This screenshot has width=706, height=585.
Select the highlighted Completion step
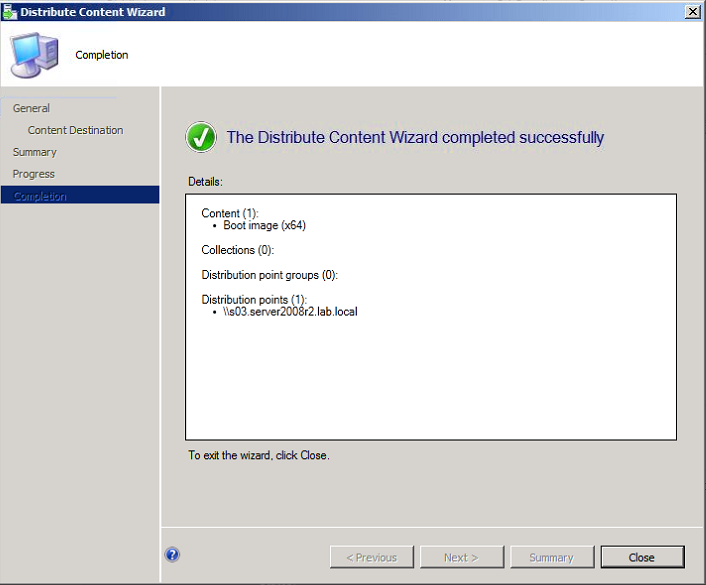click(x=80, y=195)
